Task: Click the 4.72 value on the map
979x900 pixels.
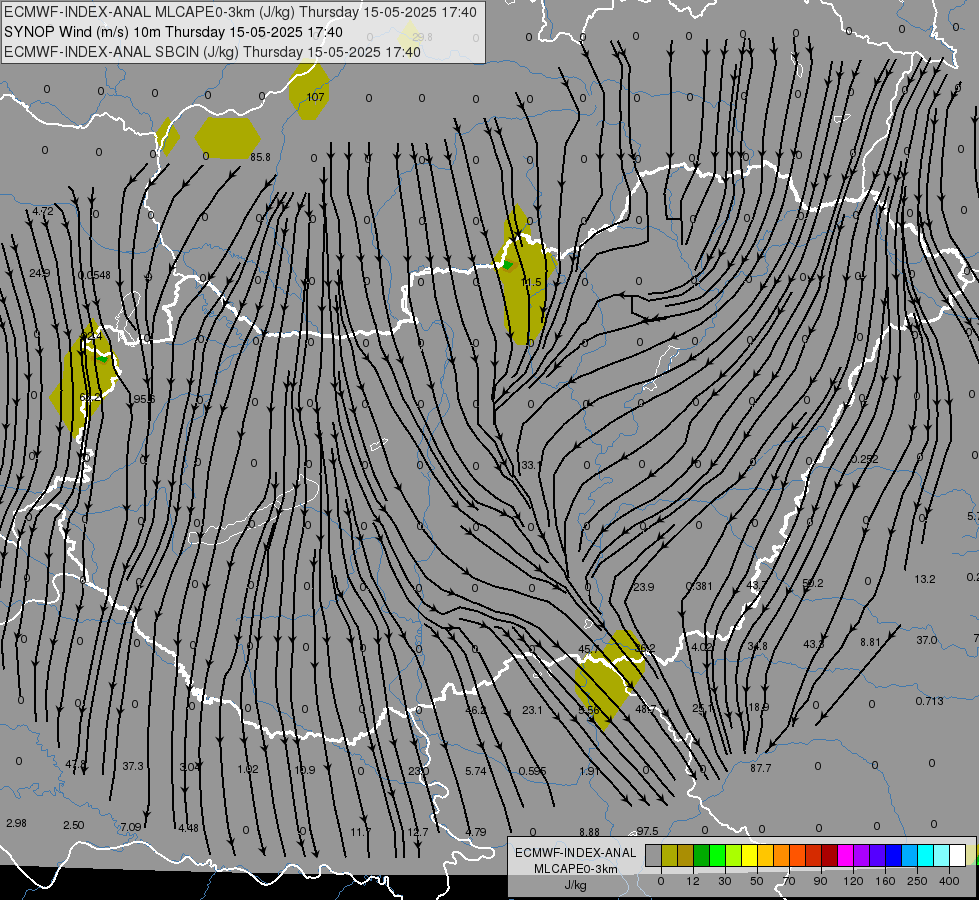Action: pos(43,211)
